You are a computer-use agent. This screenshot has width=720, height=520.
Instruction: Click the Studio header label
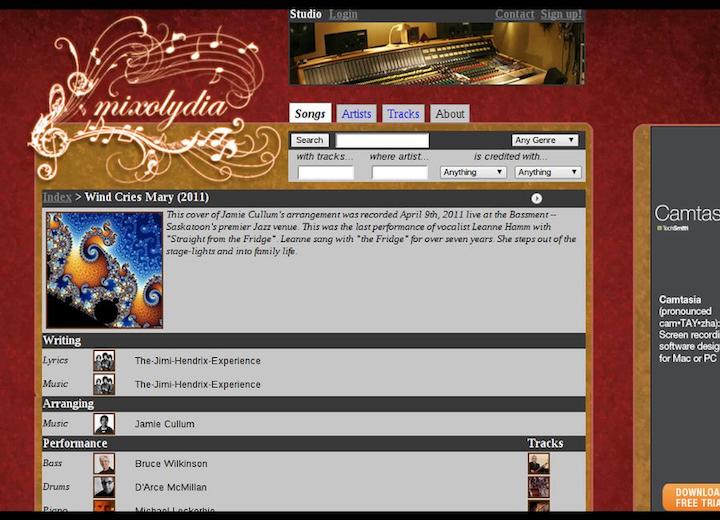[305, 14]
